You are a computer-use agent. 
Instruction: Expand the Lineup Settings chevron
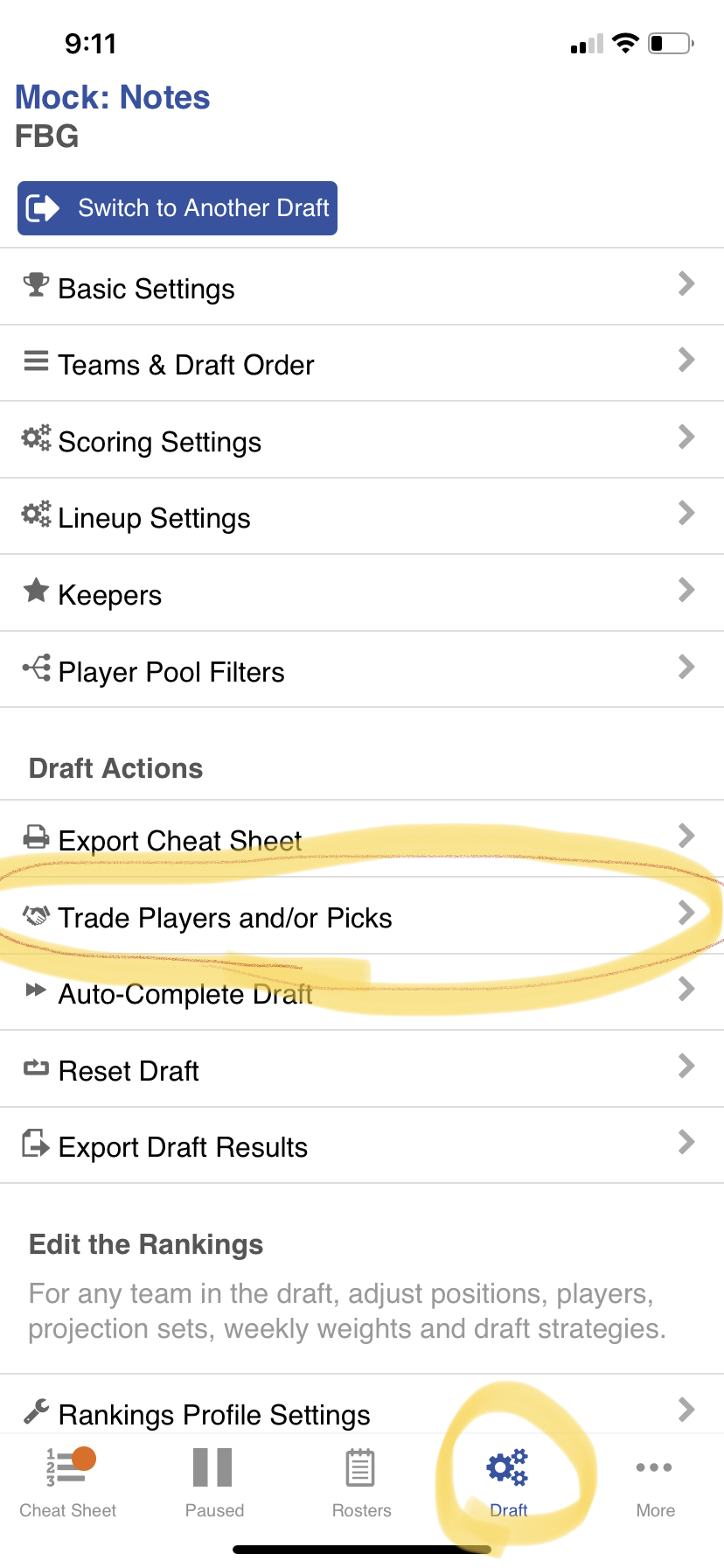(x=686, y=513)
